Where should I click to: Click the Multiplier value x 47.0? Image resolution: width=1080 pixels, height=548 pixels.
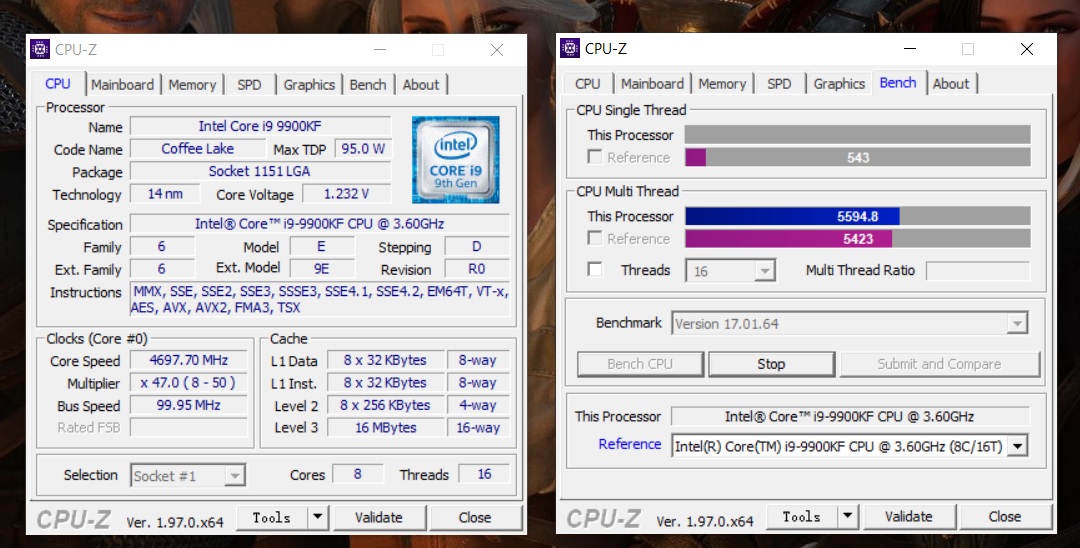(189, 383)
